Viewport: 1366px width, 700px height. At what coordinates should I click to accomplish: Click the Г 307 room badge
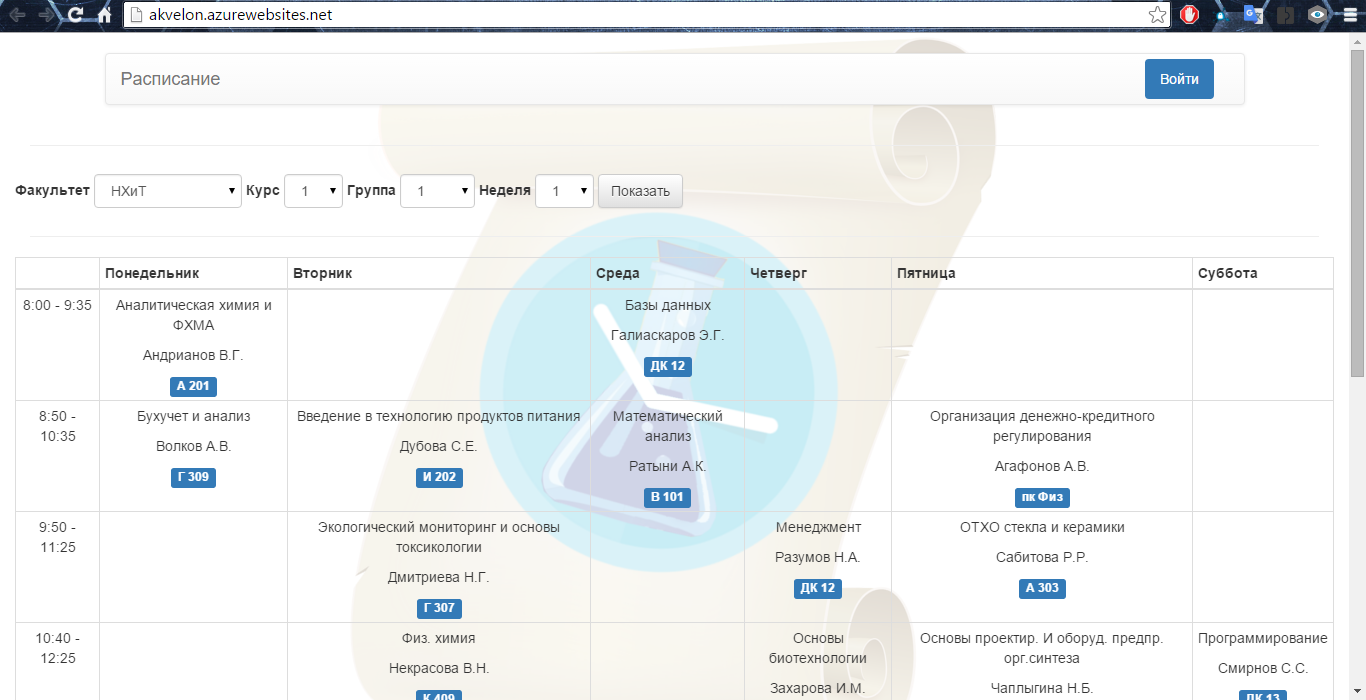[439, 608]
